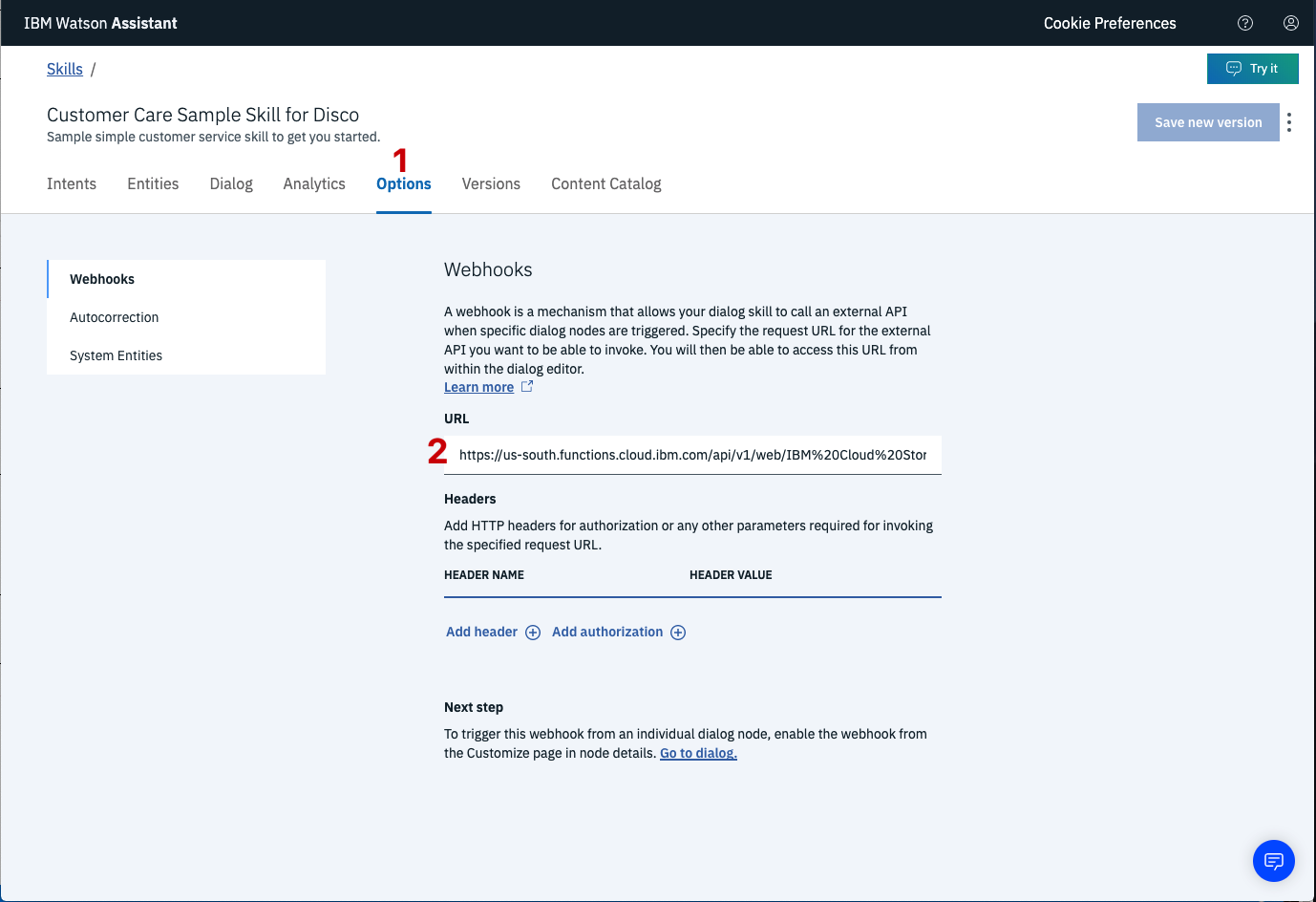
Task: Click the Add header link
Action: (x=481, y=632)
